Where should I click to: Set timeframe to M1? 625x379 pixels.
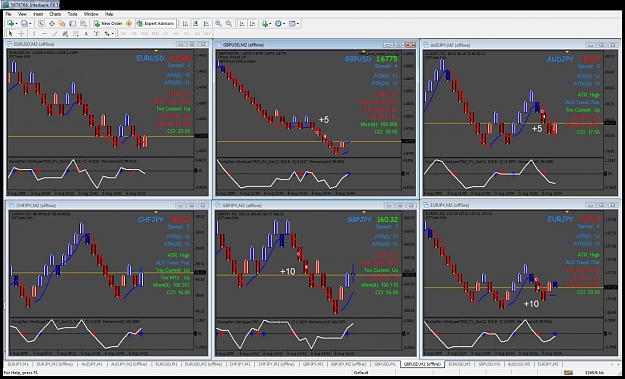click(x=124, y=33)
